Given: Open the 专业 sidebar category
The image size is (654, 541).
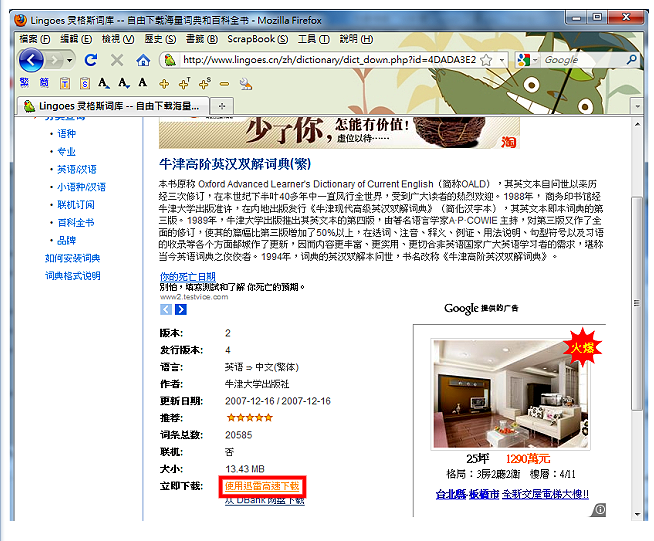Looking at the screenshot, I should coord(66,151).
